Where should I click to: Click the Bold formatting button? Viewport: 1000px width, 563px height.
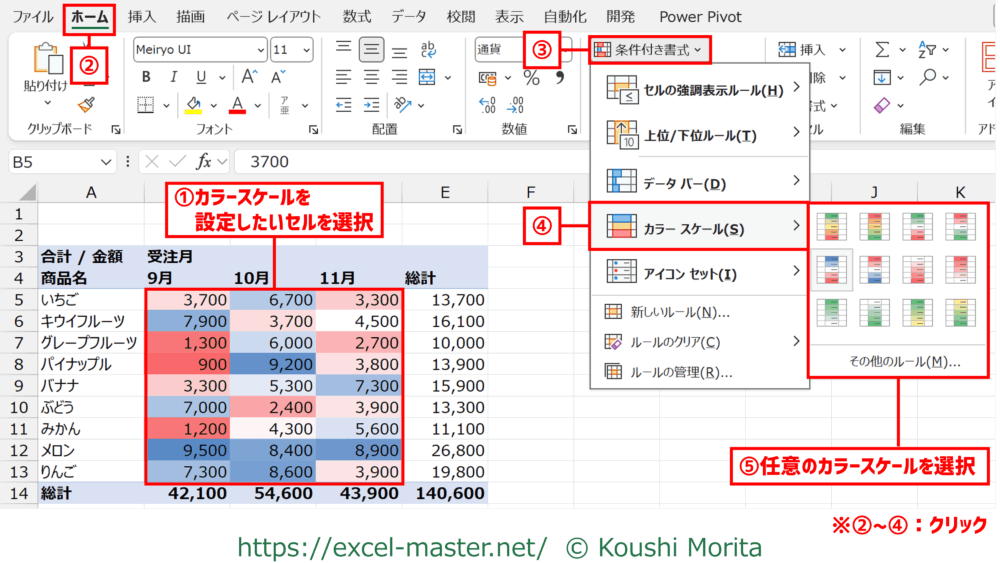pyautogui.click(x=146, y=77)
